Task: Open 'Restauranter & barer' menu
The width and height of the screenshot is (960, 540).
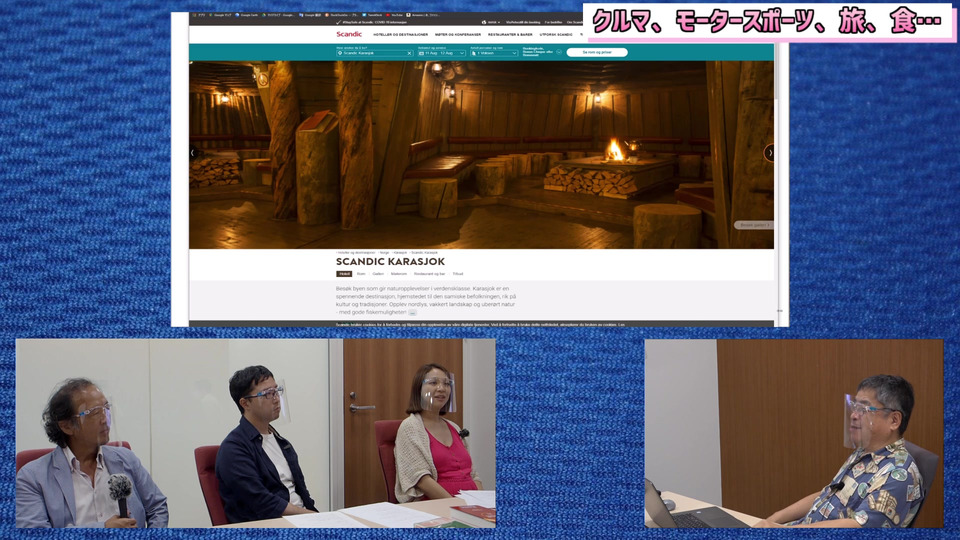Action: [512, 34]
